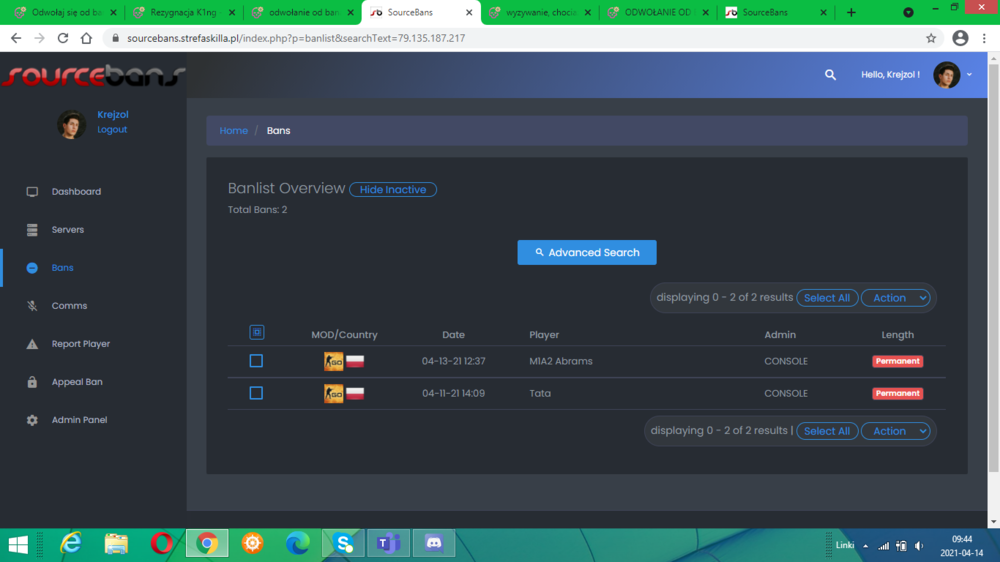
Task: Open the Dashboard sidebar item
Action: point(76,191)
